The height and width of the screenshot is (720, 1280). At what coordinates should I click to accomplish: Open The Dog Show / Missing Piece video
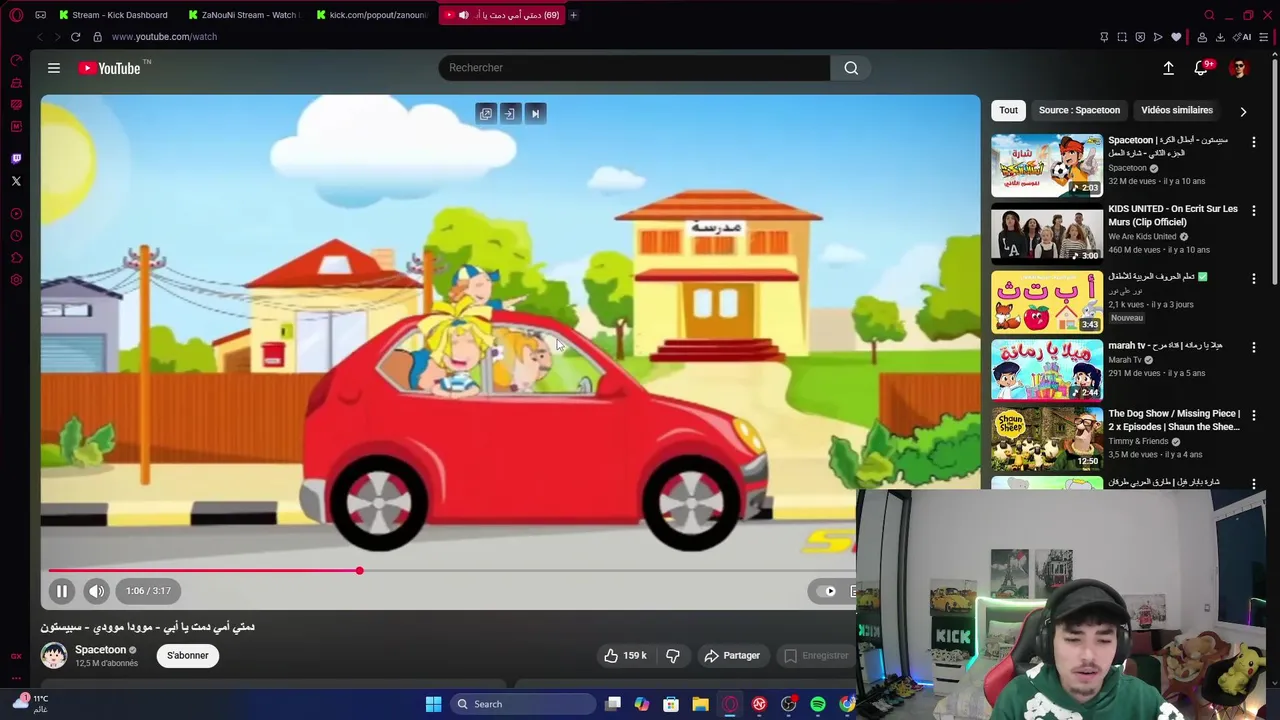pos(1174,420)
